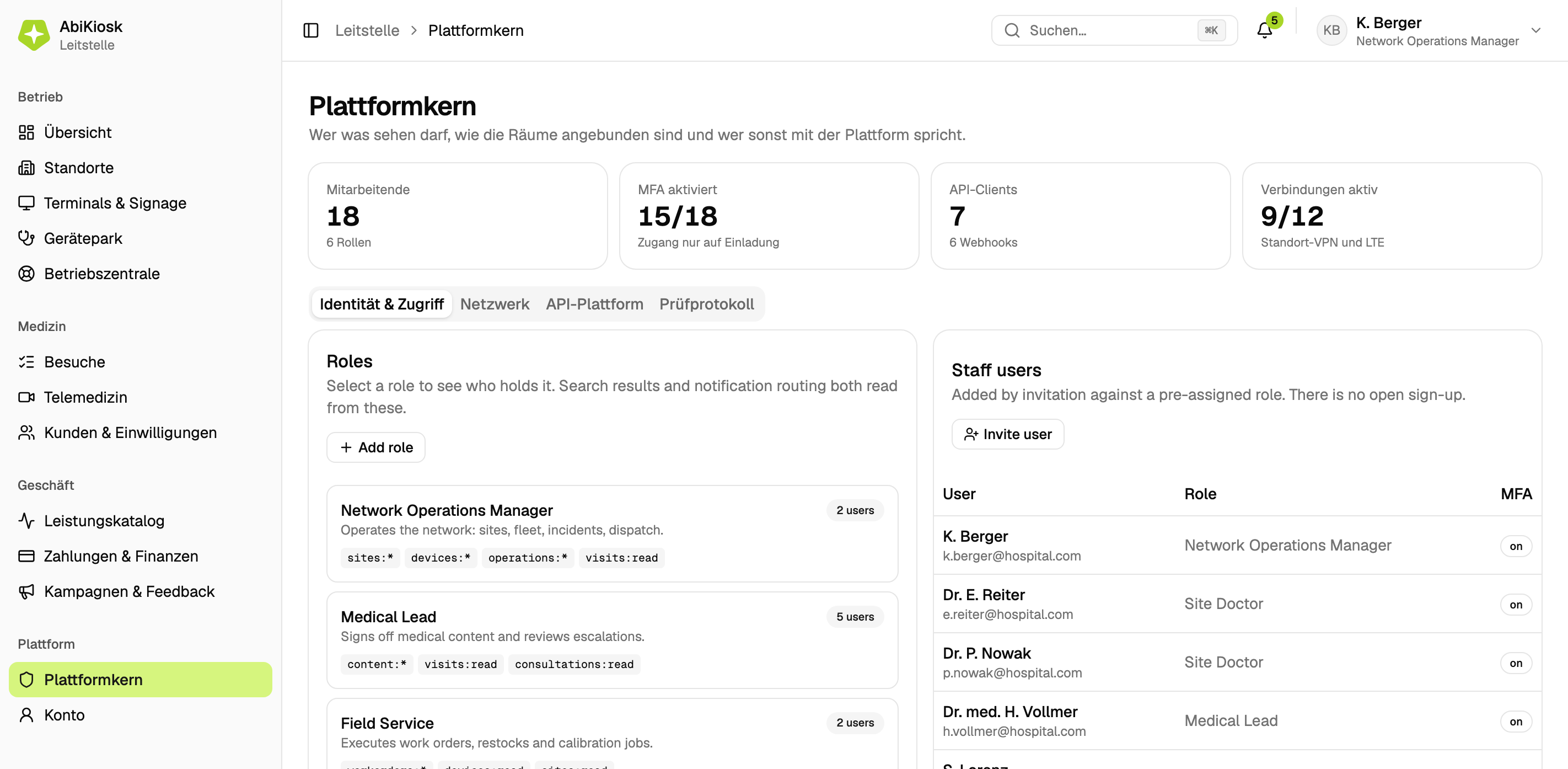Viewport: 1568px width, 769px height.
Task: Open Kunden & Einwilligungen
Action: pos(141,432)
